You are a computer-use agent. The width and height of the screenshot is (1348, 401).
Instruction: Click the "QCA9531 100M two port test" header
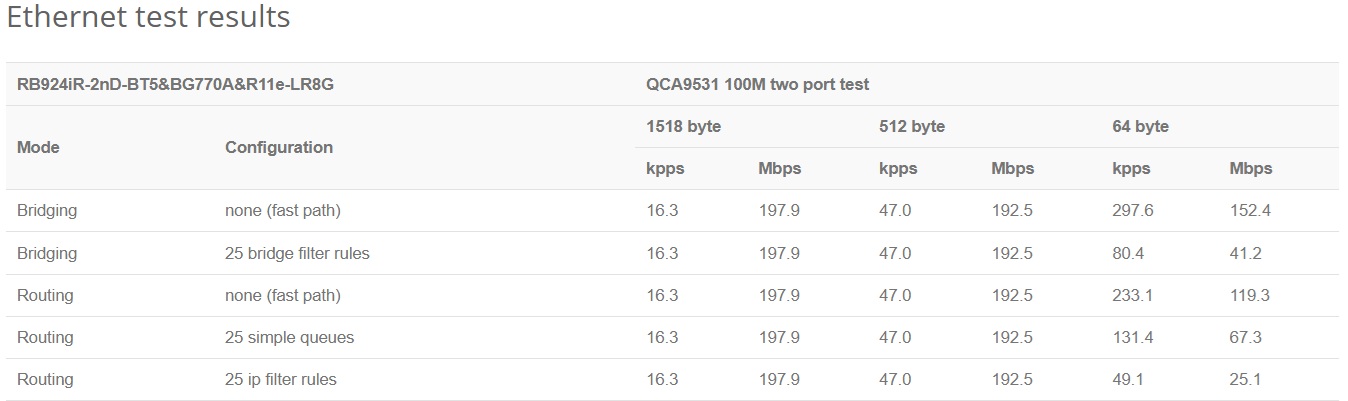[758, 85]
